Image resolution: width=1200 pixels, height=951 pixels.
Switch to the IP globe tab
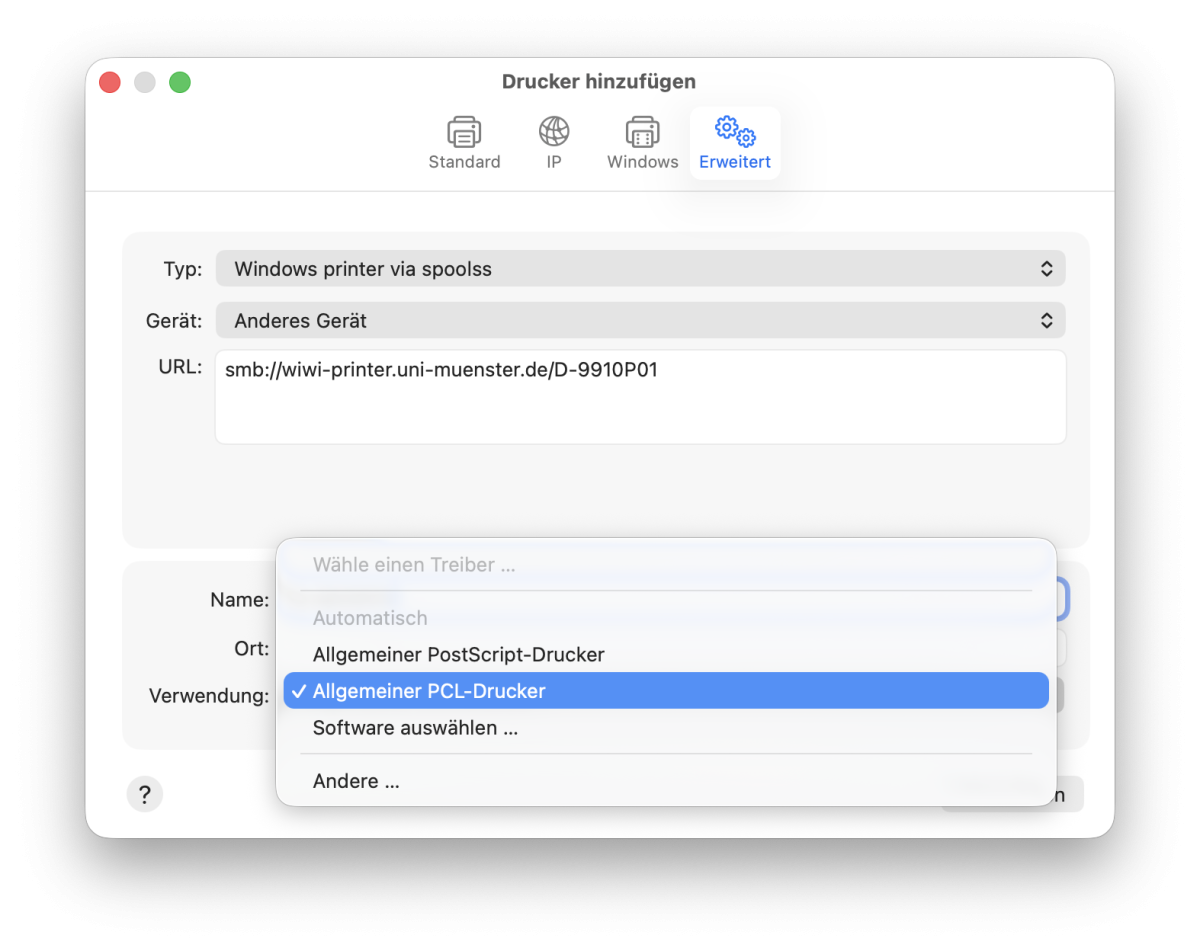click(x=554, y=132)
